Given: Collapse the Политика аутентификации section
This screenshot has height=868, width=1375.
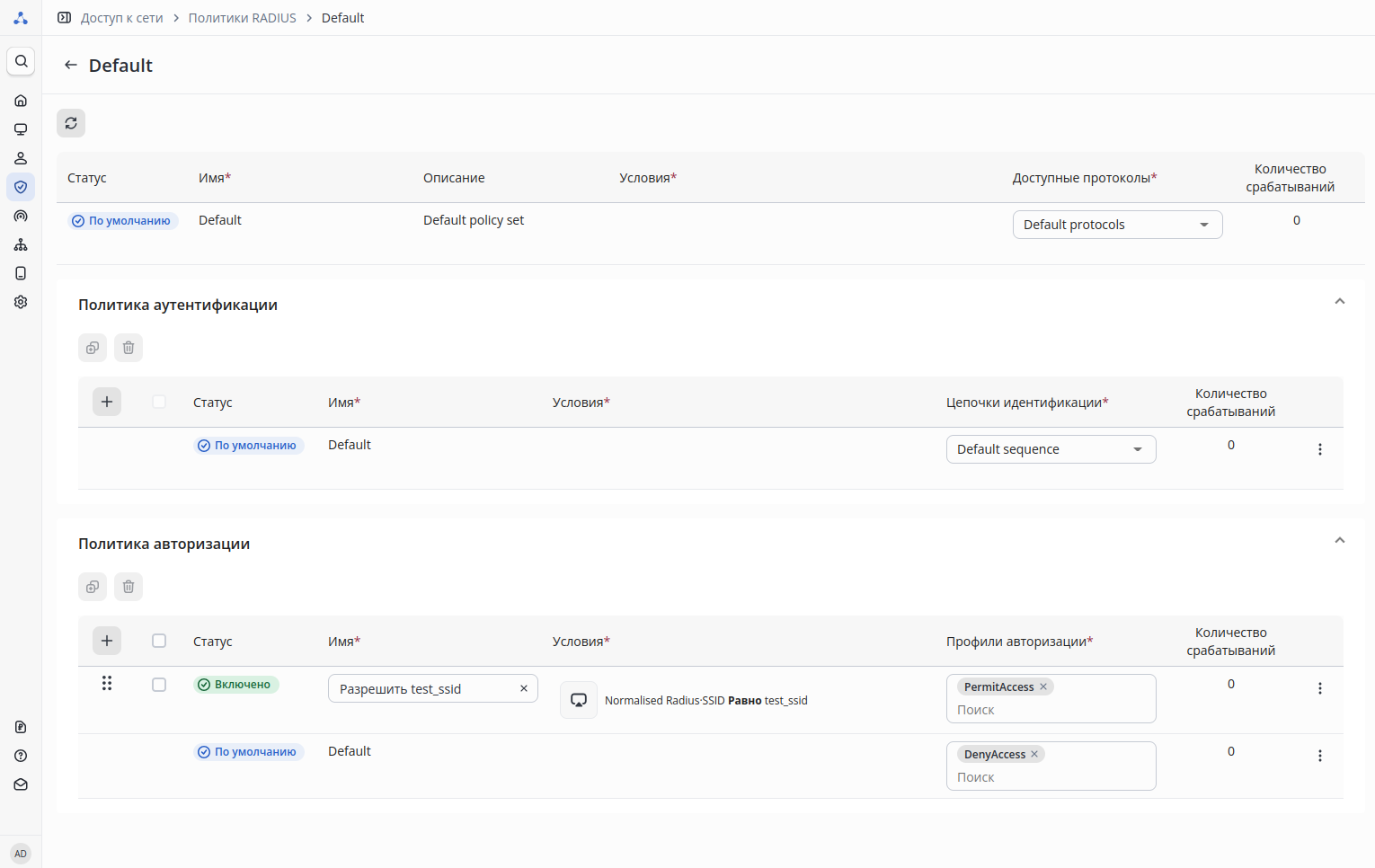Looking at the screenshot, I should point(1339,302).
